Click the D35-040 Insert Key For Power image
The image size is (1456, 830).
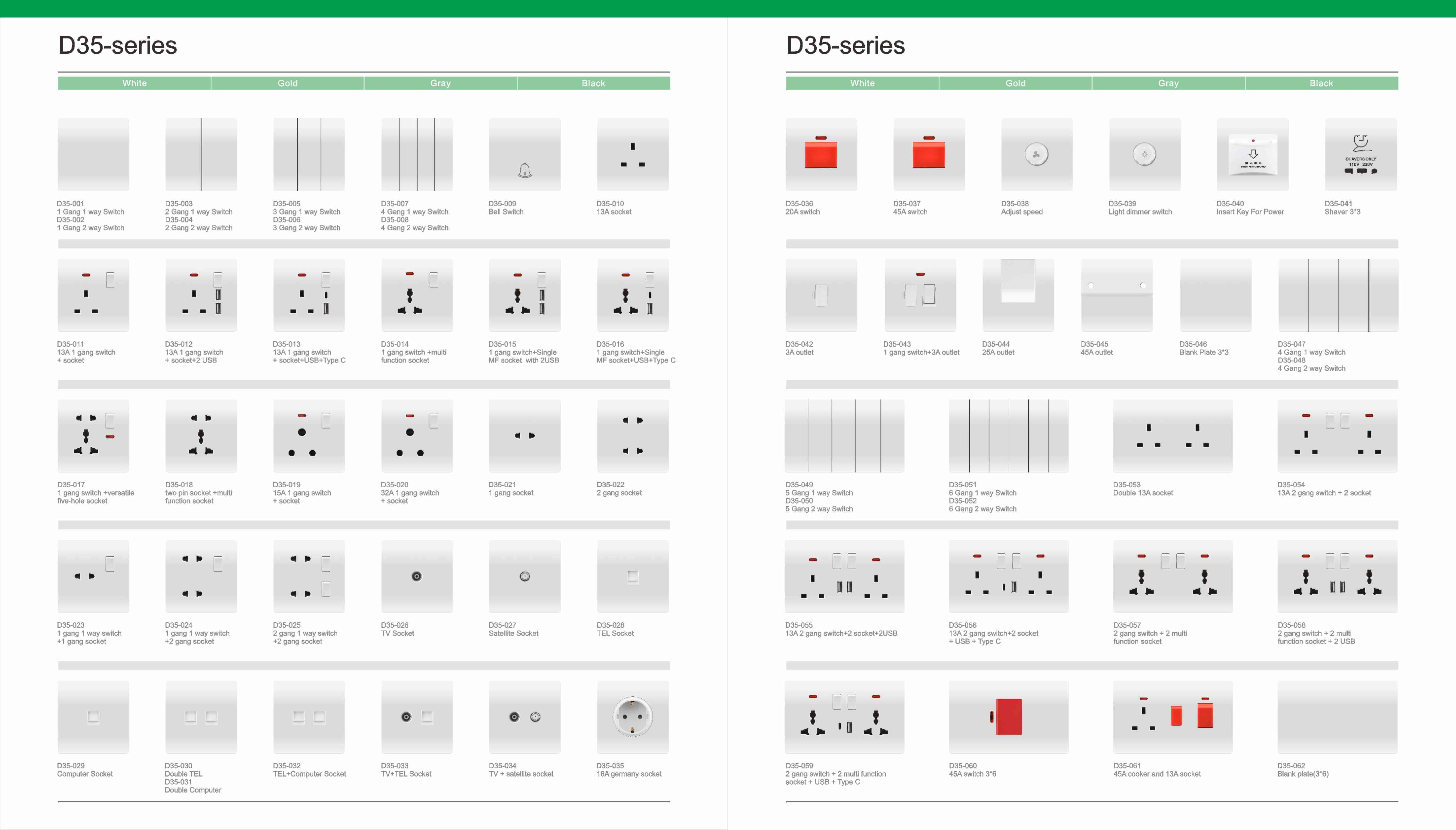pyautogui.click(x=1253, y=155)
